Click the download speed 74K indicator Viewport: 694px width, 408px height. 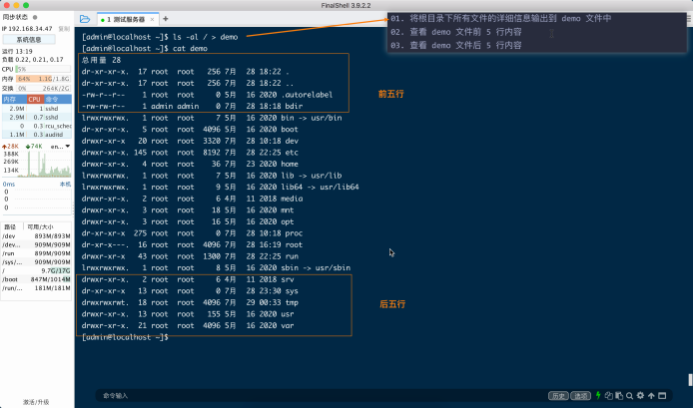(34, 146)
